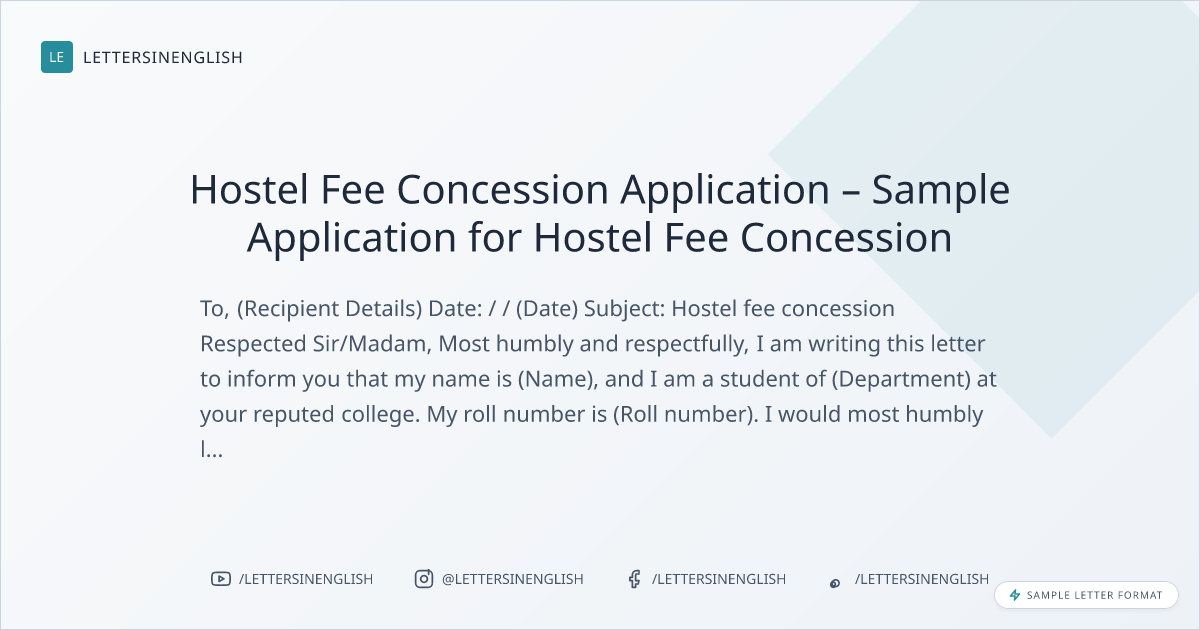
Task: Click the truncated "l..." ellipsis line
Action: (211, 450)
